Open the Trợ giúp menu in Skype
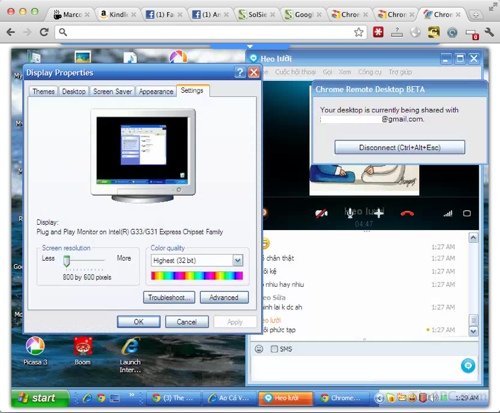This screenshot has width=500, height=413. (400, 72)
